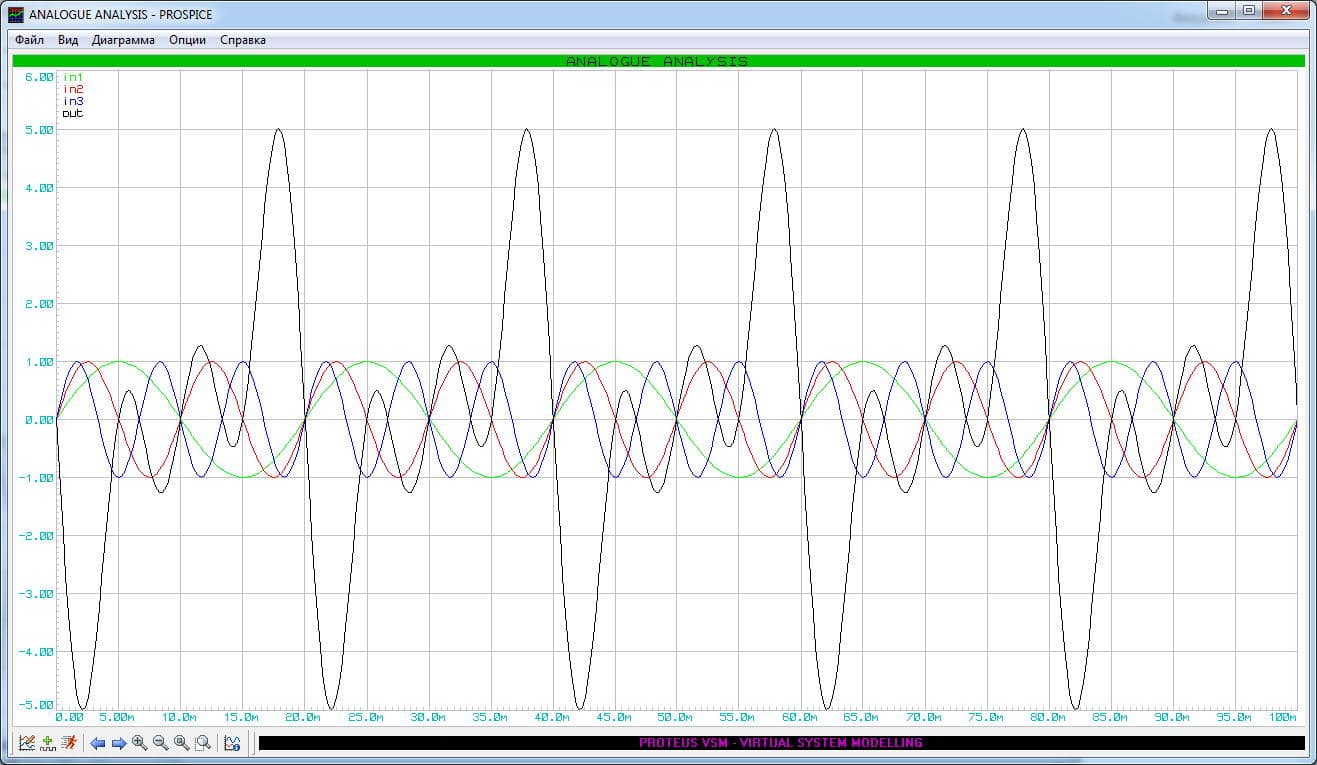Click the -5.00 value on the vertical axis
This screenshot has height=765, width=1317.
pos(36,704)
